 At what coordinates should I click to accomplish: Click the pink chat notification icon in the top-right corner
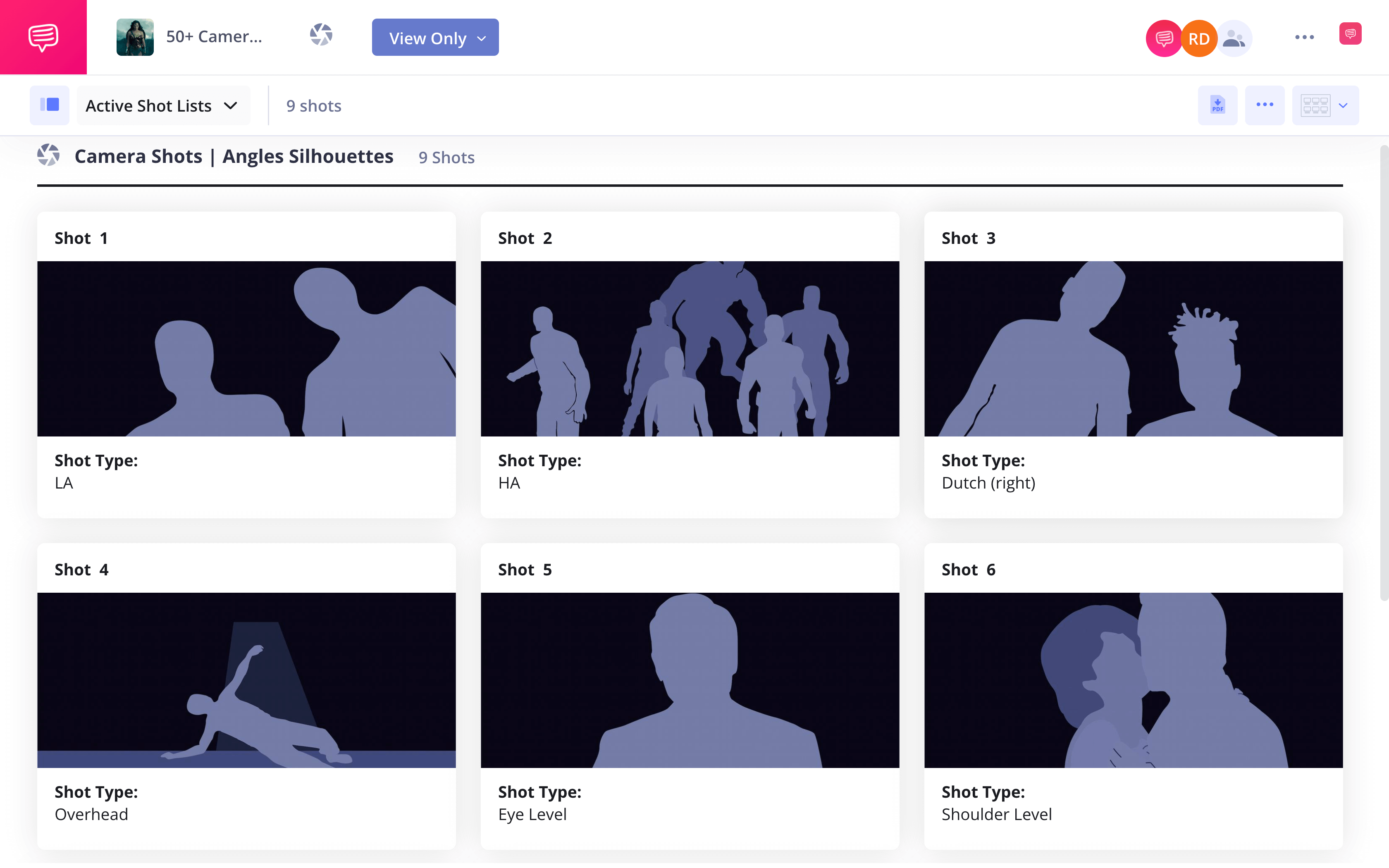[x=1350, y=34]
